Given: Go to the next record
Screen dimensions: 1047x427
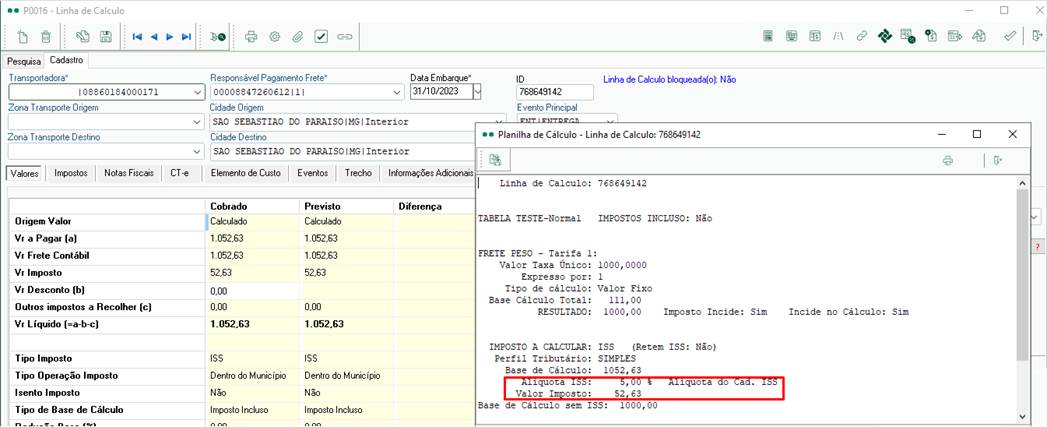Looking at the screenshot, I should click(170, 37).
